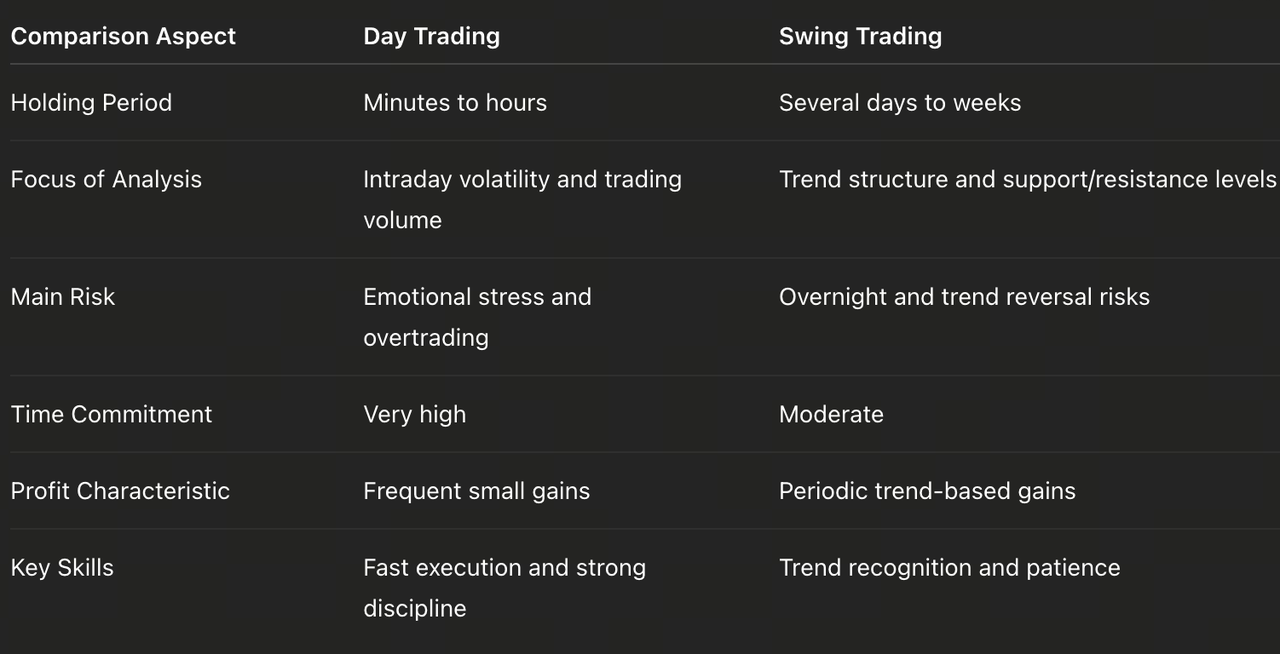1280x654 pixels.
Task: Click the Swing Trading column header
Action: (860, 36)
